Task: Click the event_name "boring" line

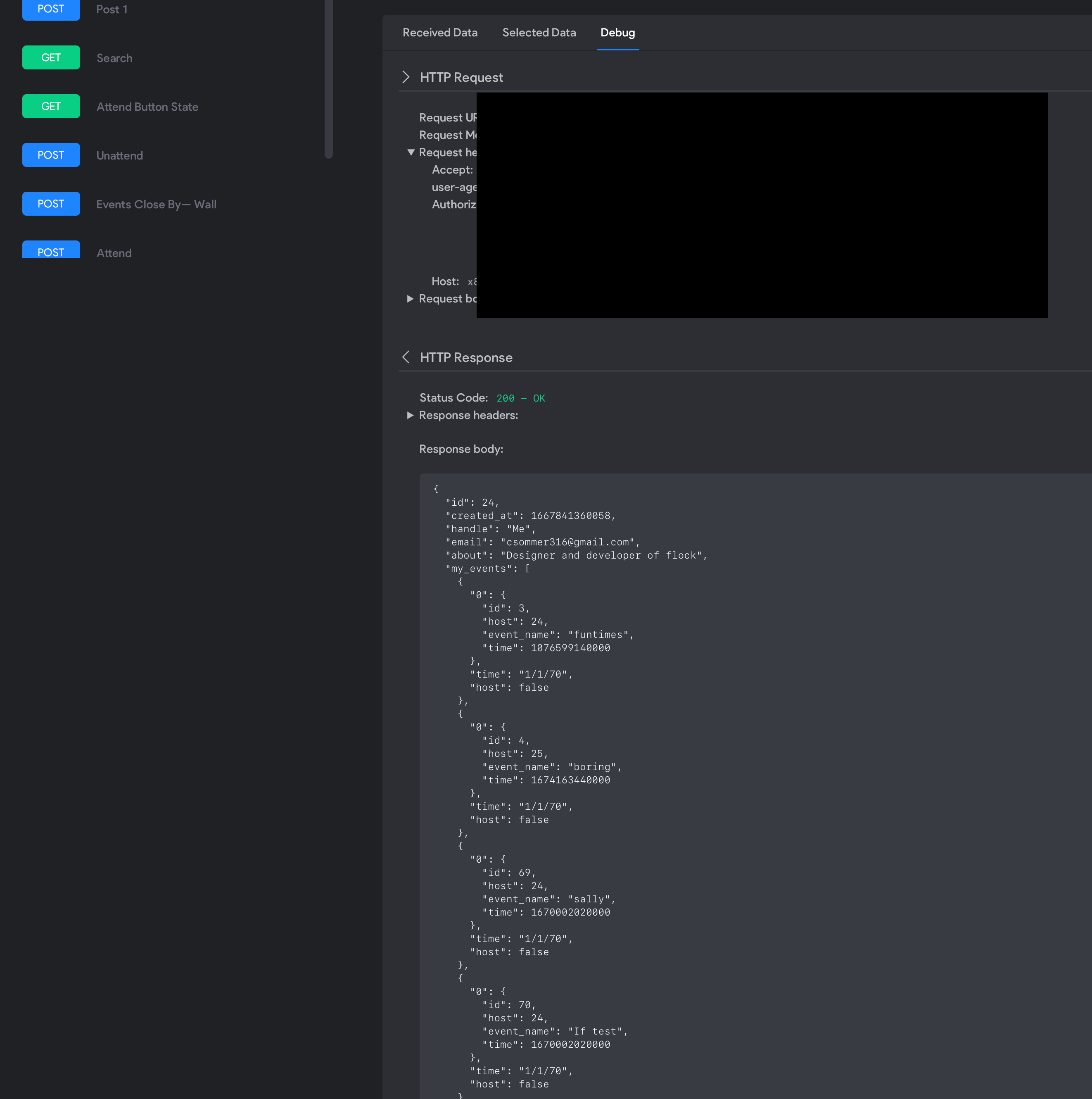Action: (552, 767)
